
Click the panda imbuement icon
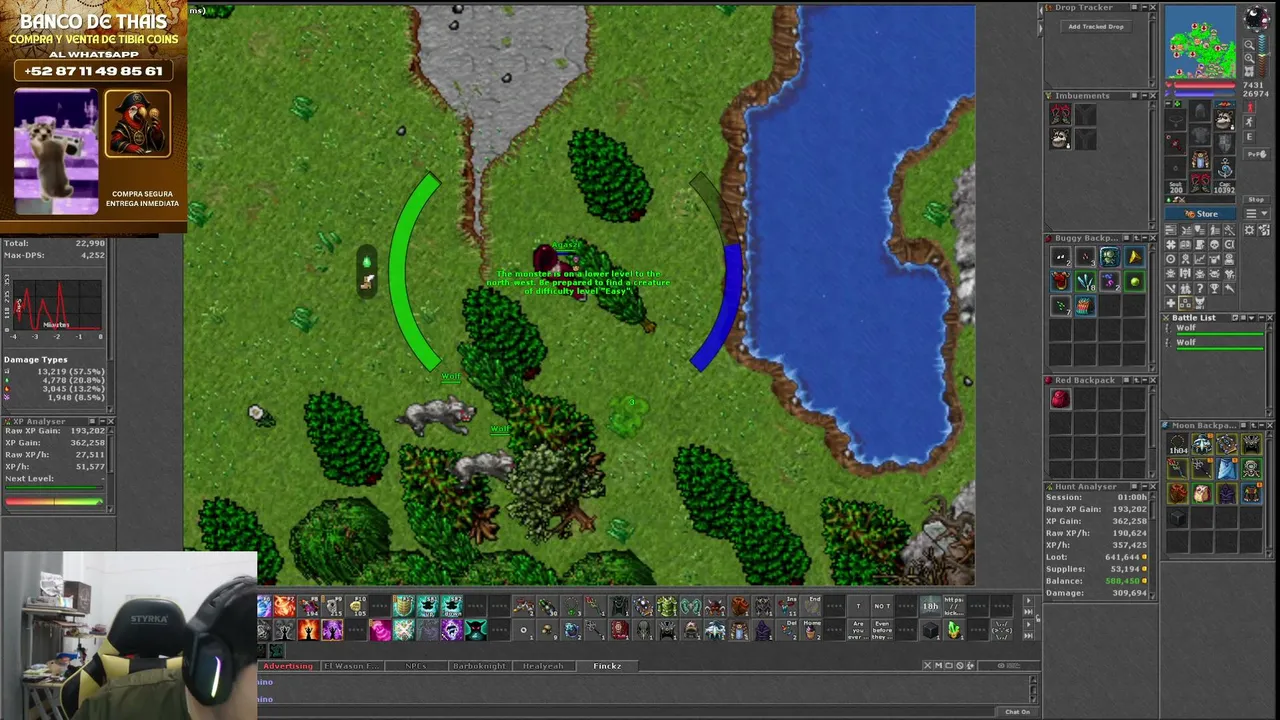point(1060,139)
